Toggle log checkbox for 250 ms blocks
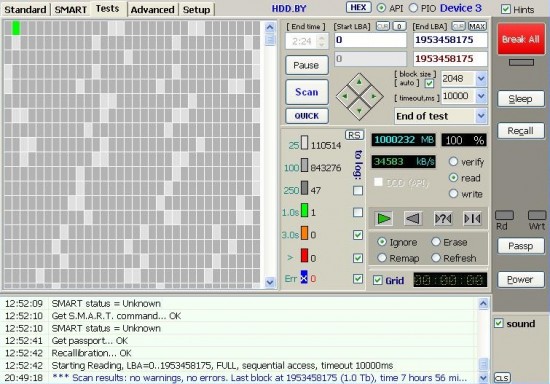The image size is (550, 384). (358, 190)
